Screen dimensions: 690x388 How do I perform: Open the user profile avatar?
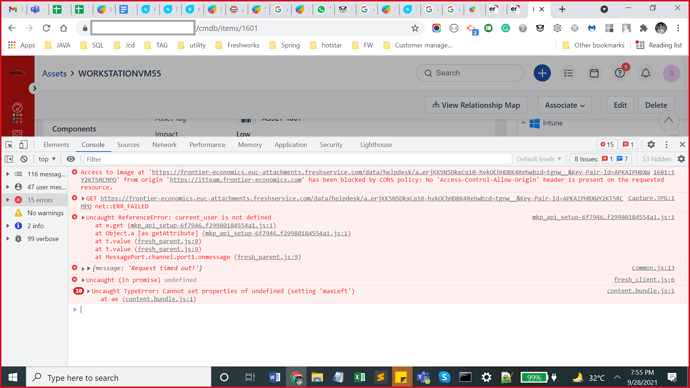click(x=672, y=73)
